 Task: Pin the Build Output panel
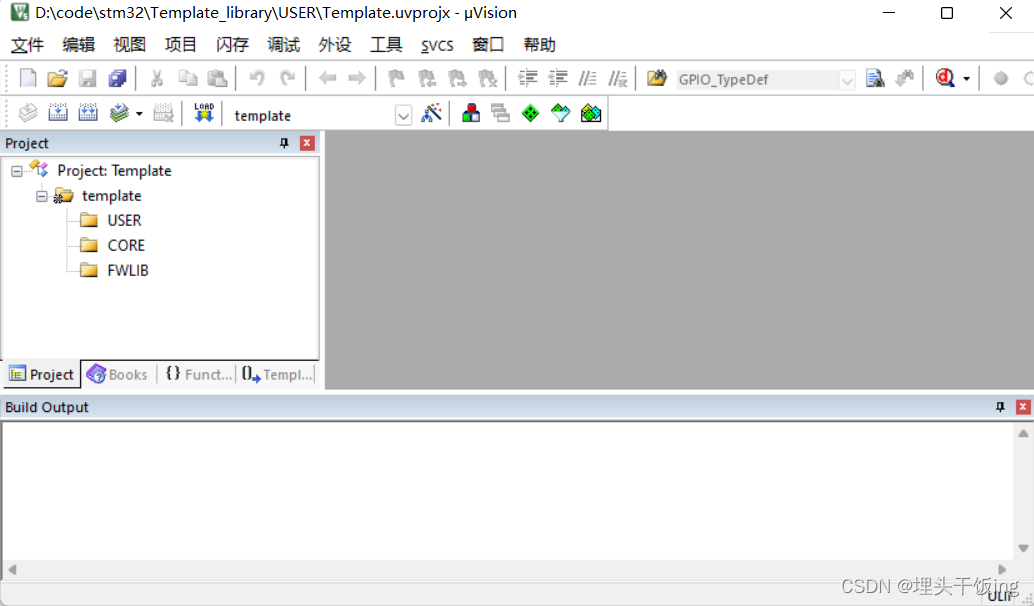tap(1000, 407)
